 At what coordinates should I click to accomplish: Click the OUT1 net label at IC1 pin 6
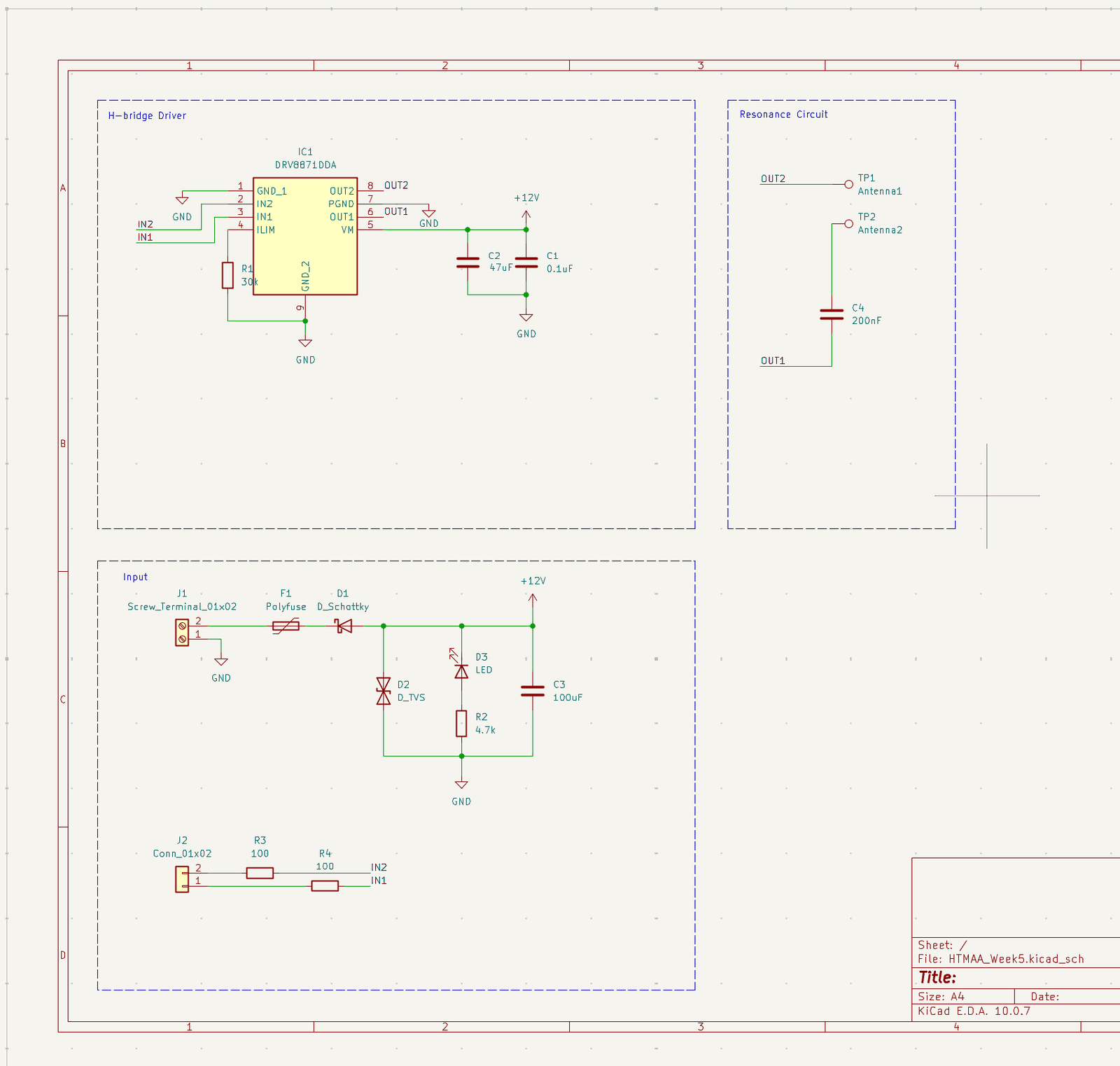click(x=396, y=211)
